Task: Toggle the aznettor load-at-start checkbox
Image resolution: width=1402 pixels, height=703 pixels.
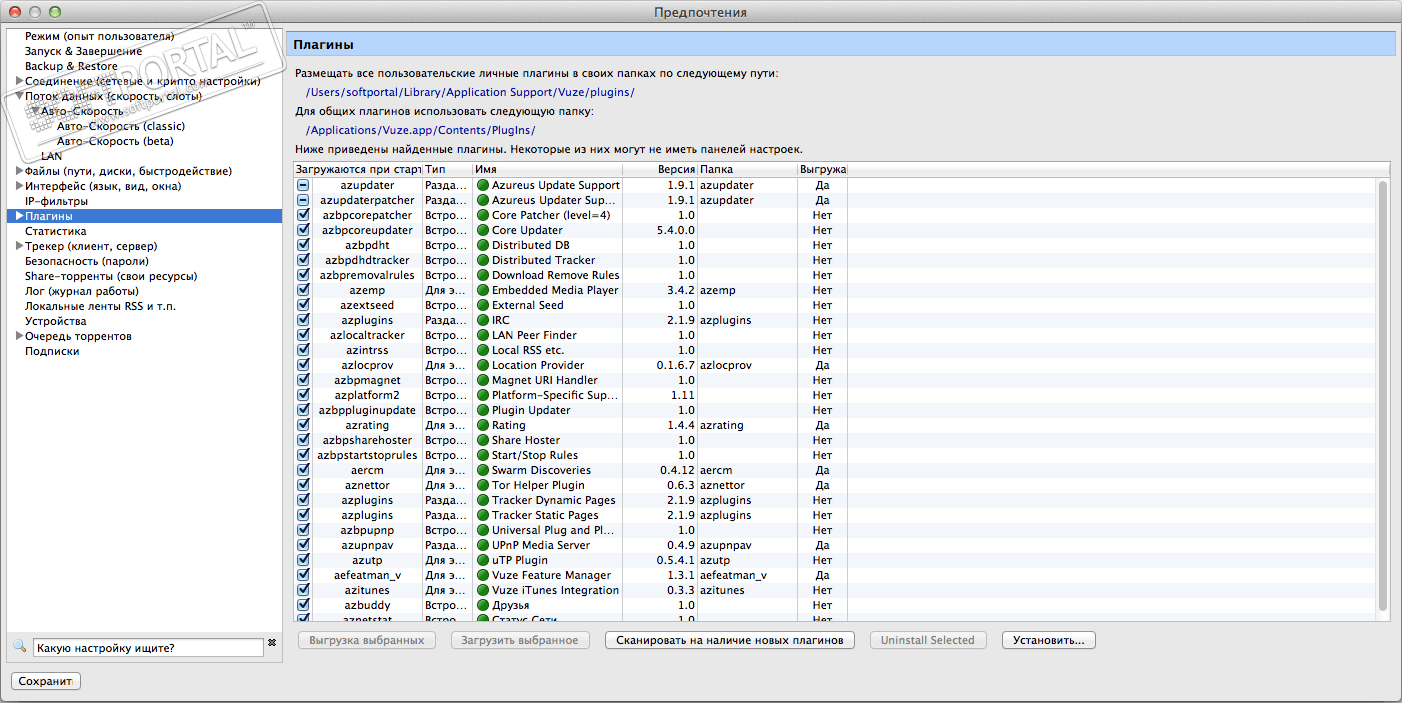Action: coord(303,485)
